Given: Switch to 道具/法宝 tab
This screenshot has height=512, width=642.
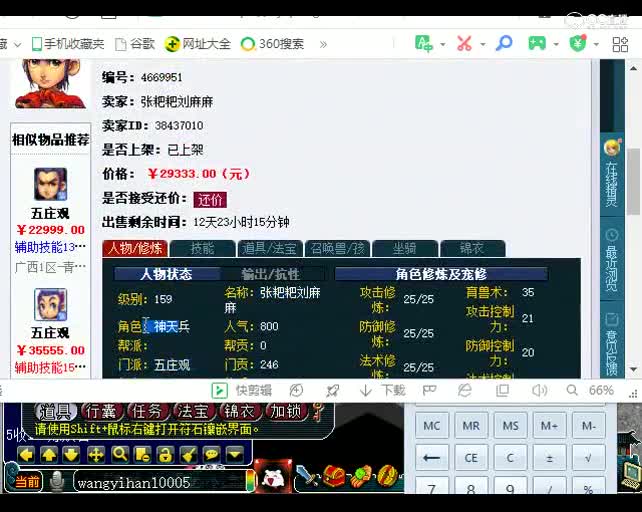Looking at the screenshot, I should tap(269, 249).
